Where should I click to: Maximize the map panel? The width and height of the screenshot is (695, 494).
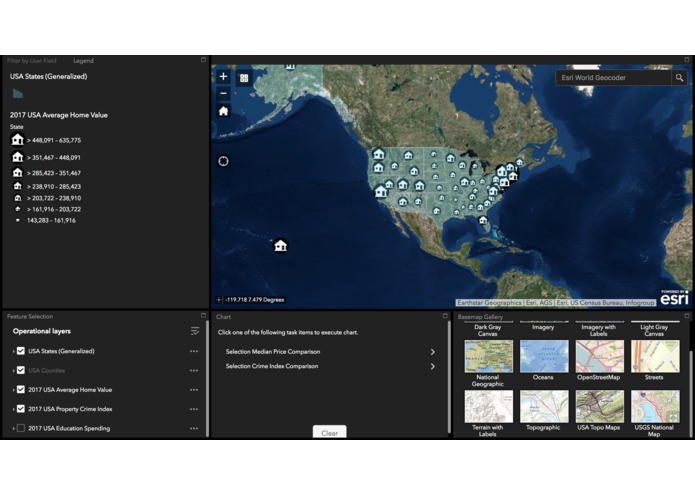pyautogui.click(x=687, y=60)
